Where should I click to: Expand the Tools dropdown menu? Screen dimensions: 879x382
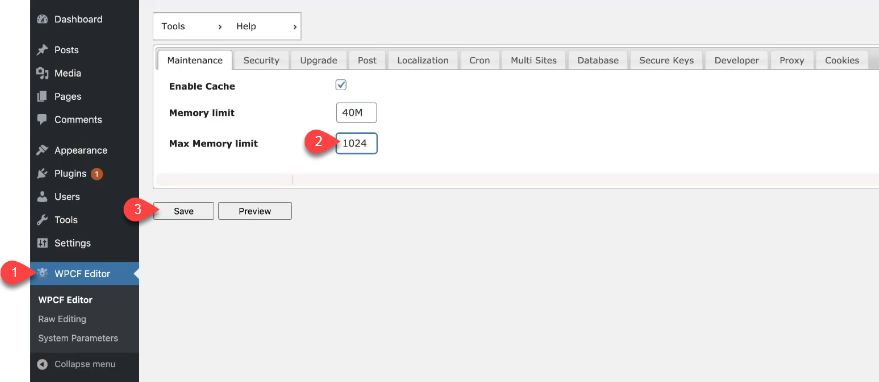(192, 26)
